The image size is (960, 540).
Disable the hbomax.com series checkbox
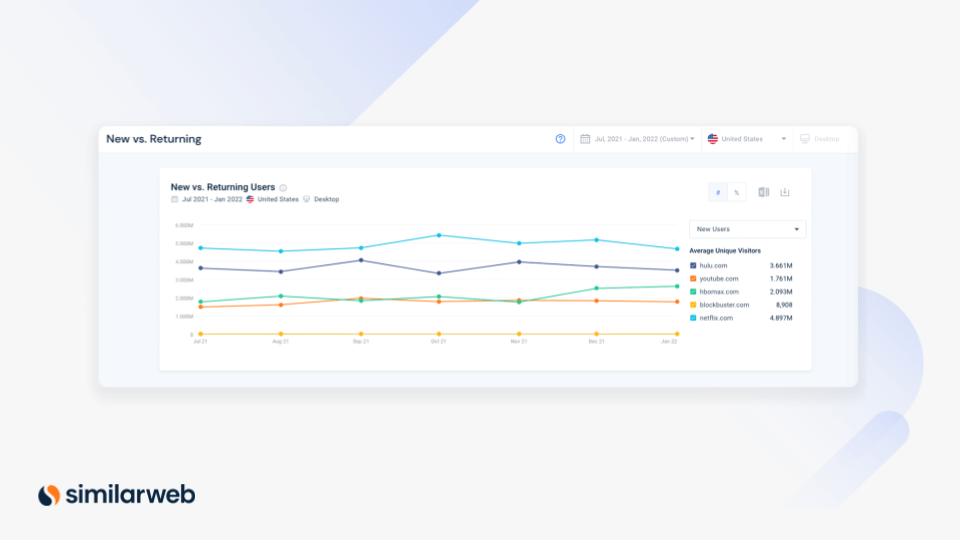694,291
